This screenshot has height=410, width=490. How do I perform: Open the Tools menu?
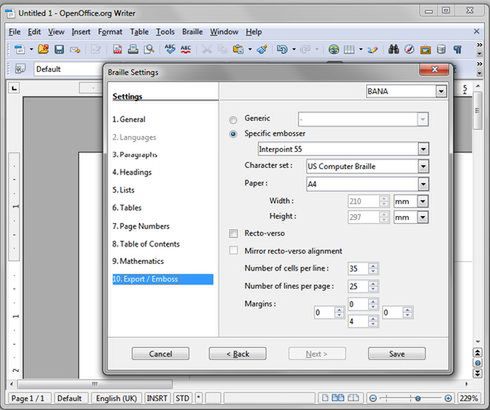coord(165,32)
